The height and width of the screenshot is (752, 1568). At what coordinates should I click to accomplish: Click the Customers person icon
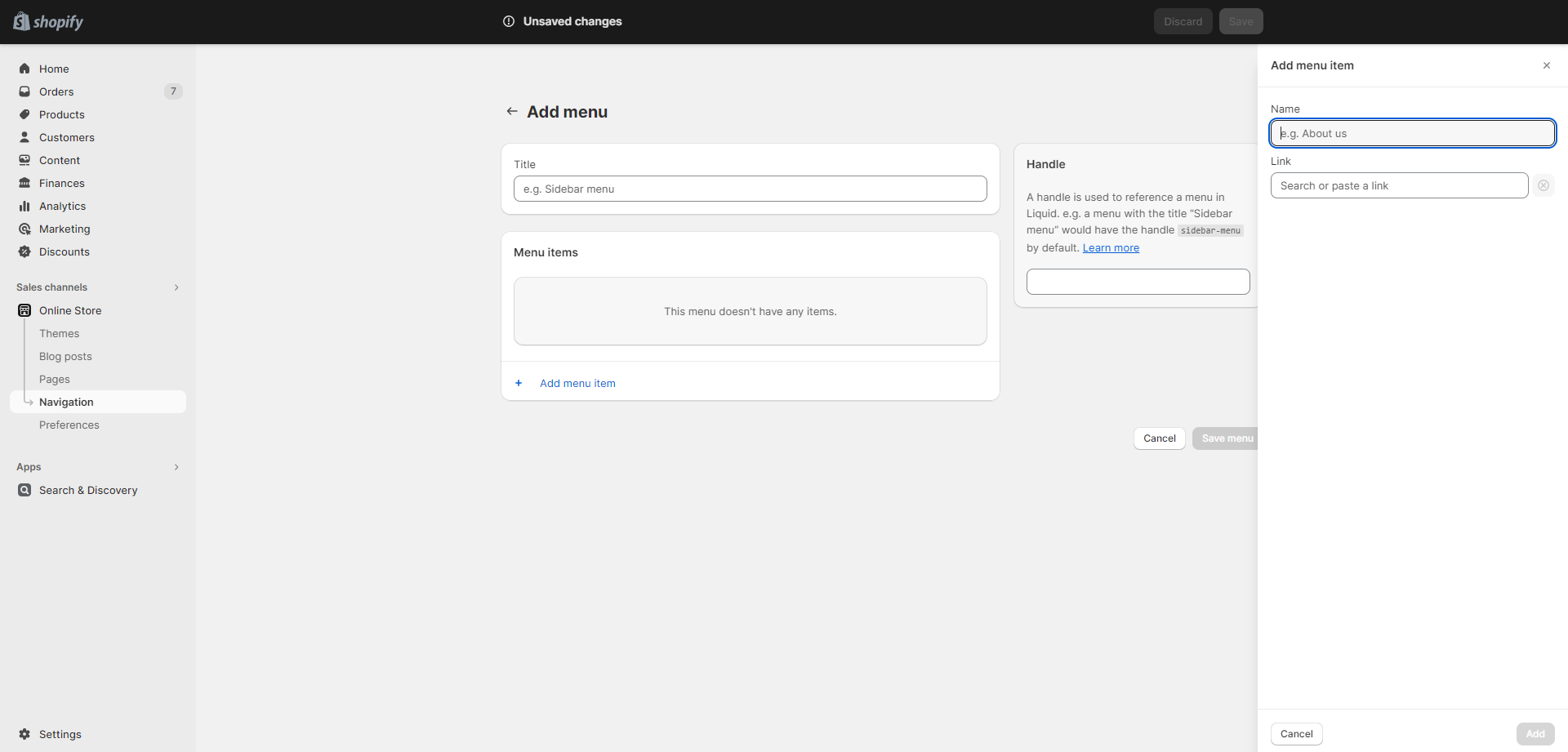(24, 137)
